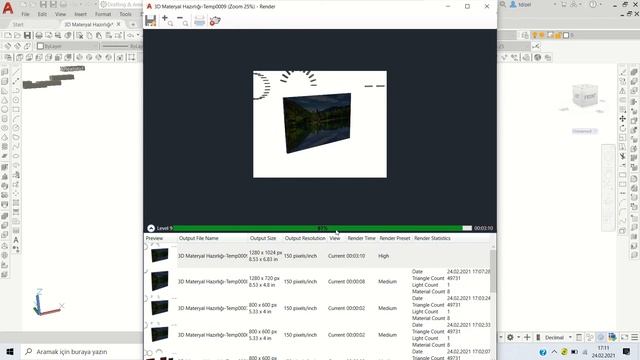Open the workspace switching gear icon
Viewport: 640px width, 360px height.
[x=510, y=337]
